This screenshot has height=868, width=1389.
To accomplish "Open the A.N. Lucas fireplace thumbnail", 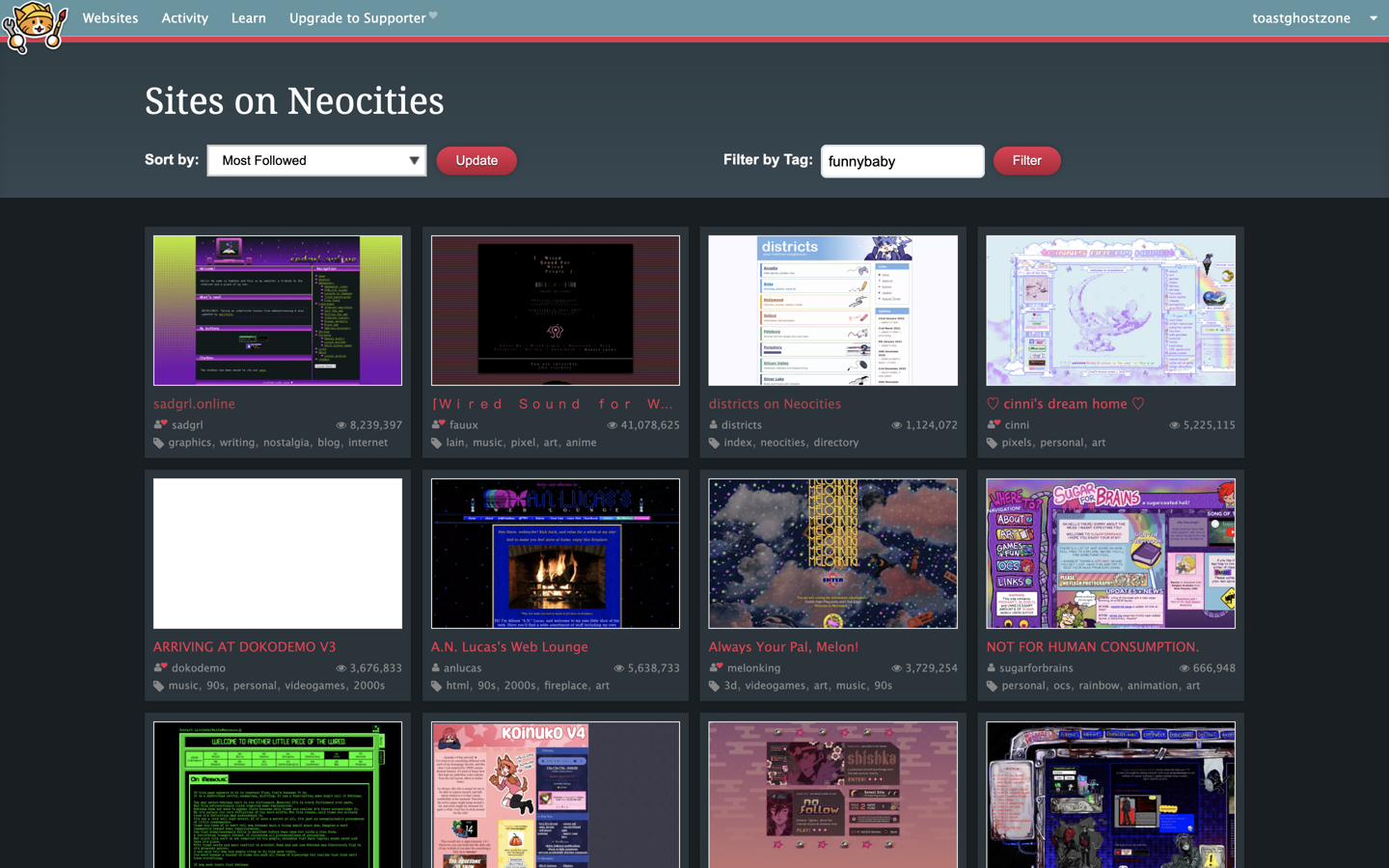I will click(556, 554).
